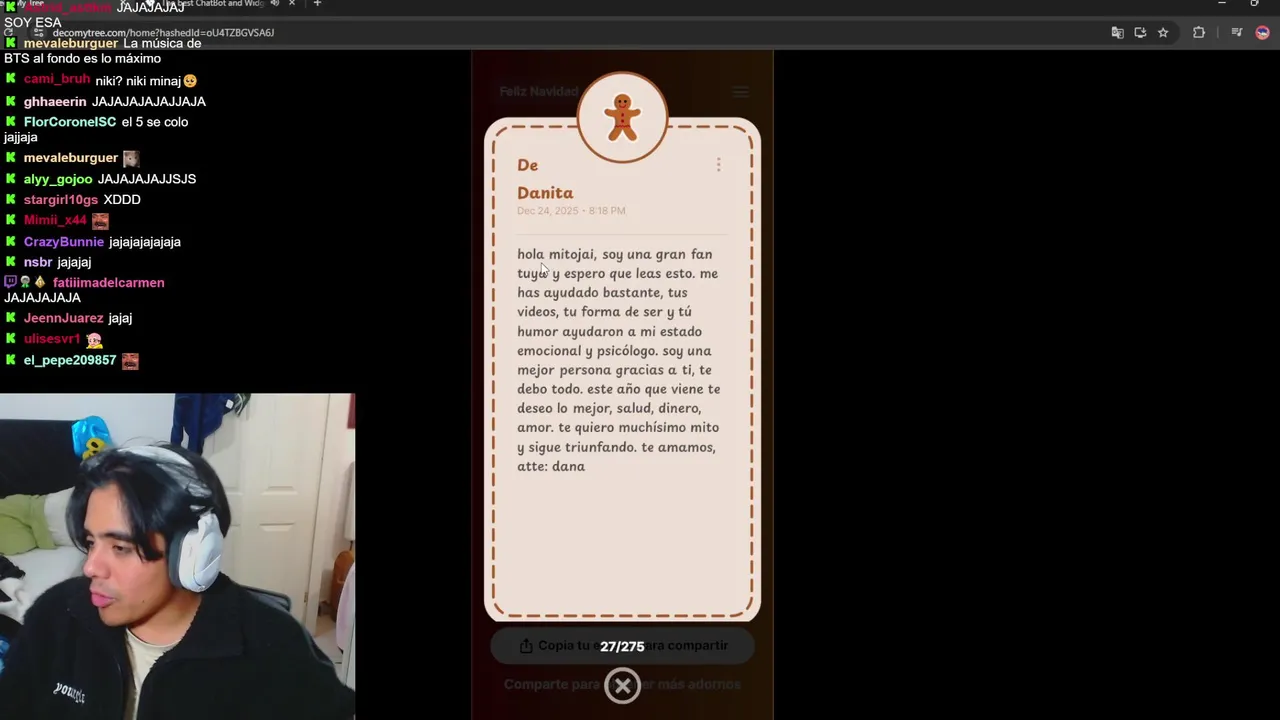Click the install app icon in address bar

1140,33
